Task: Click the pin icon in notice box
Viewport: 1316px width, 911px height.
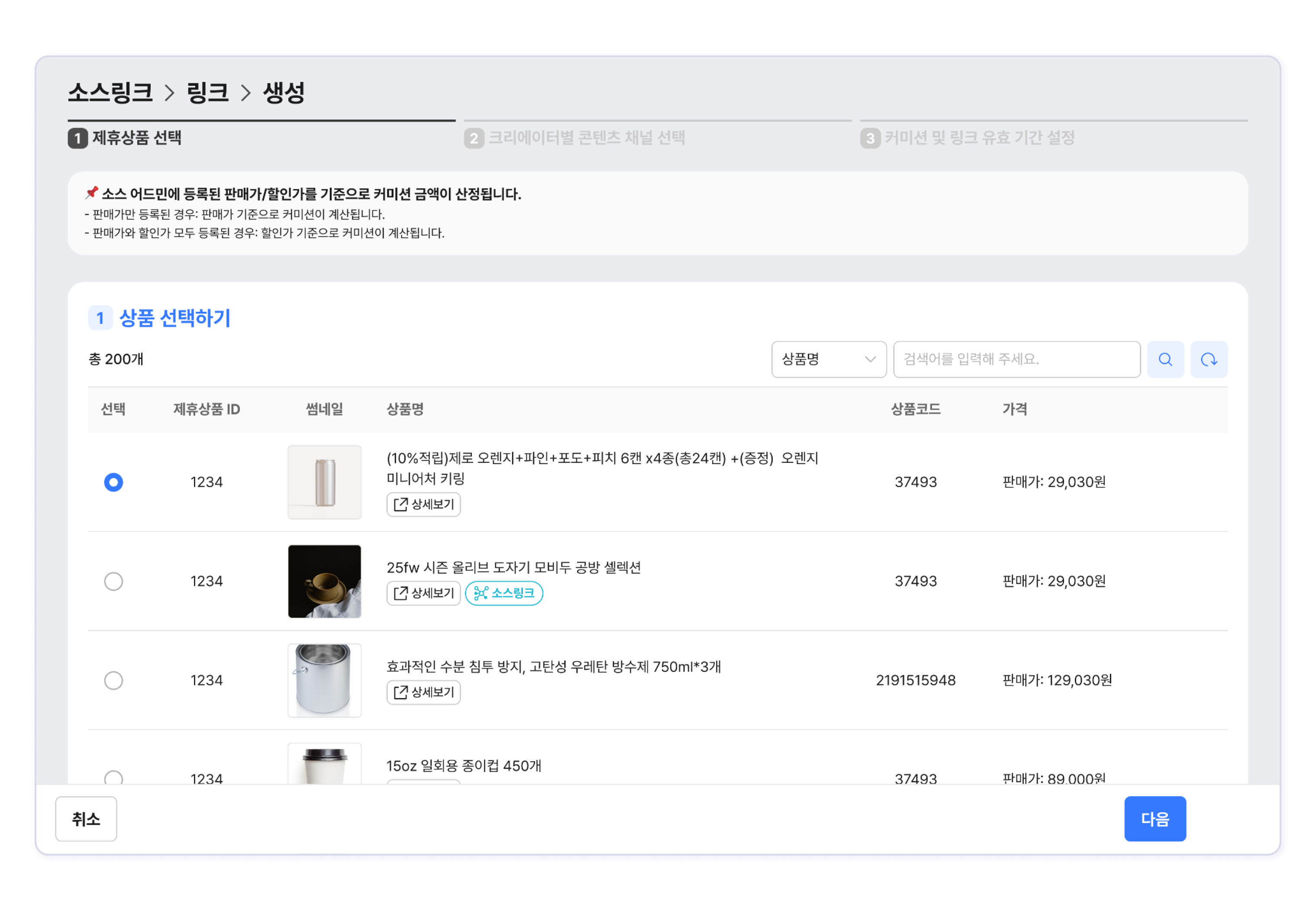Action: pos(91,193)
